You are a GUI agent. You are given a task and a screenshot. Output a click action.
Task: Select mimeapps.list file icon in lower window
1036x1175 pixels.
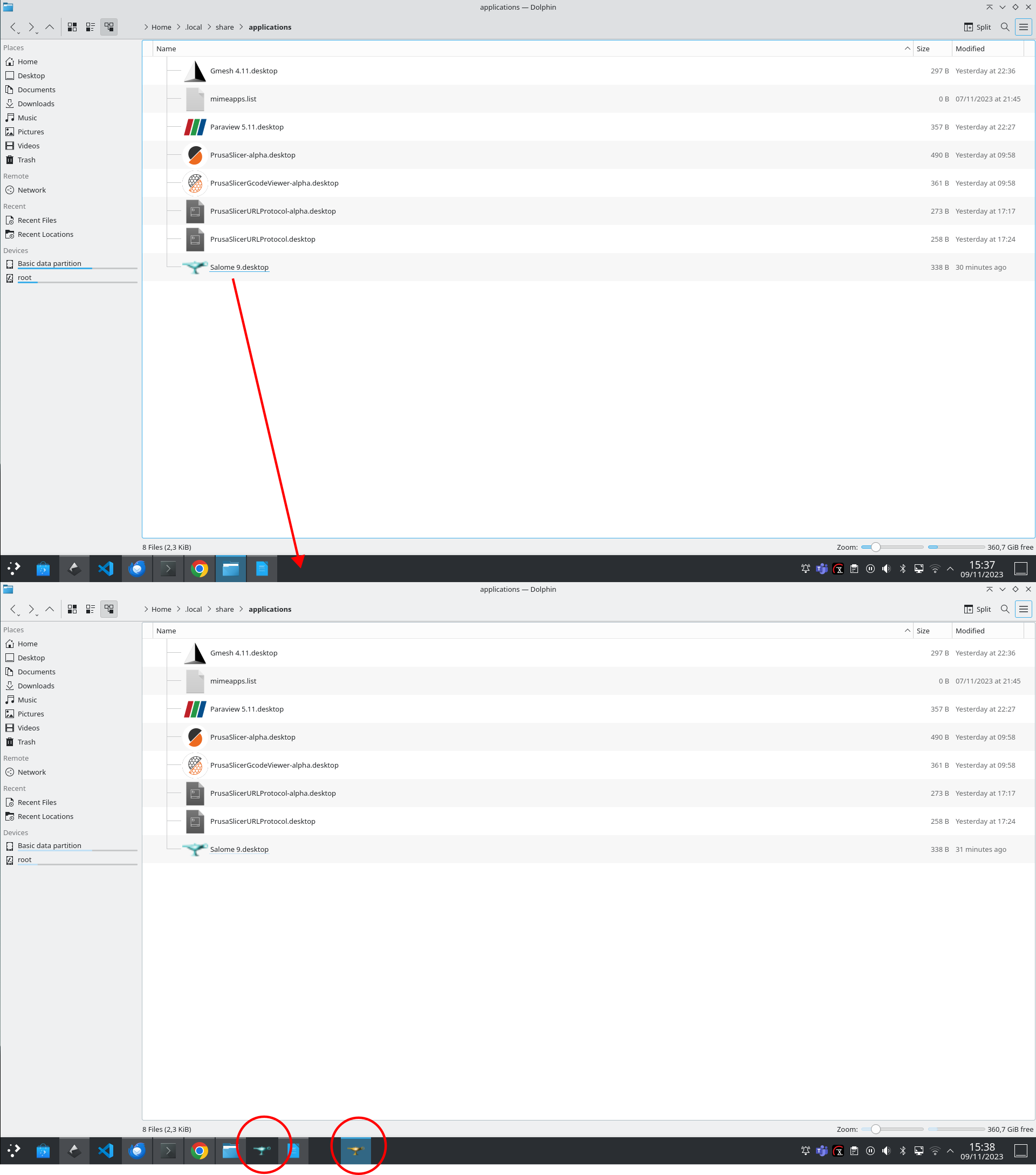(195, 681)
